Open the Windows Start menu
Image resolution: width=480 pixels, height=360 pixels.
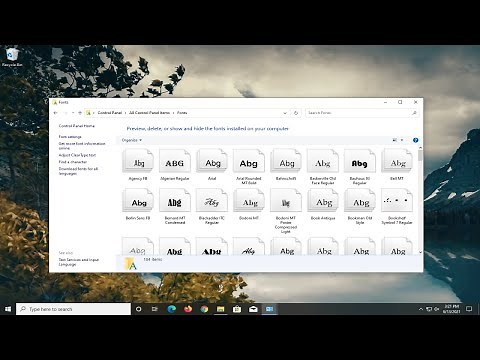point(8,309)
